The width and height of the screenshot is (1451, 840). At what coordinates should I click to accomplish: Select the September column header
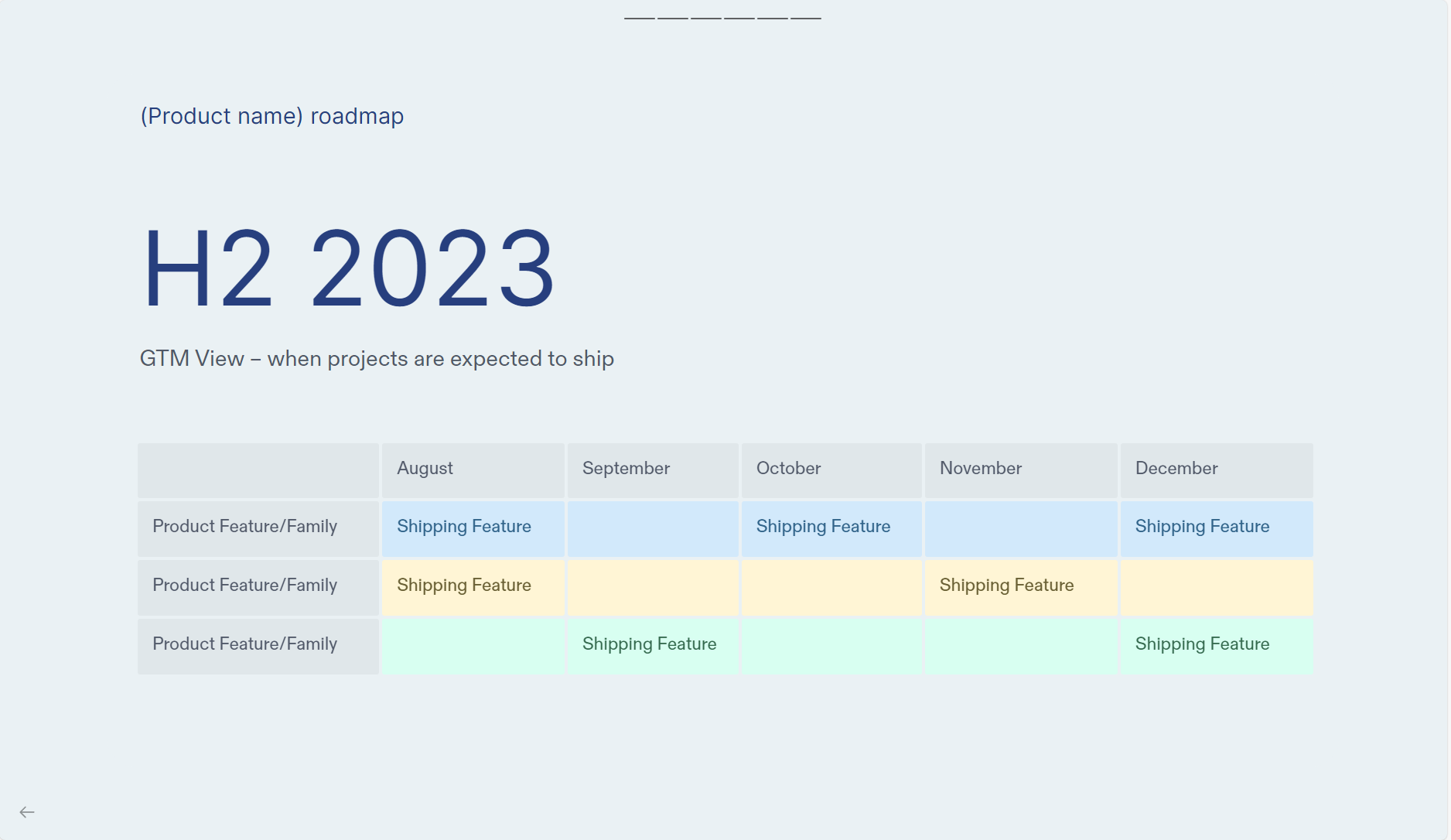coord(653,470)
